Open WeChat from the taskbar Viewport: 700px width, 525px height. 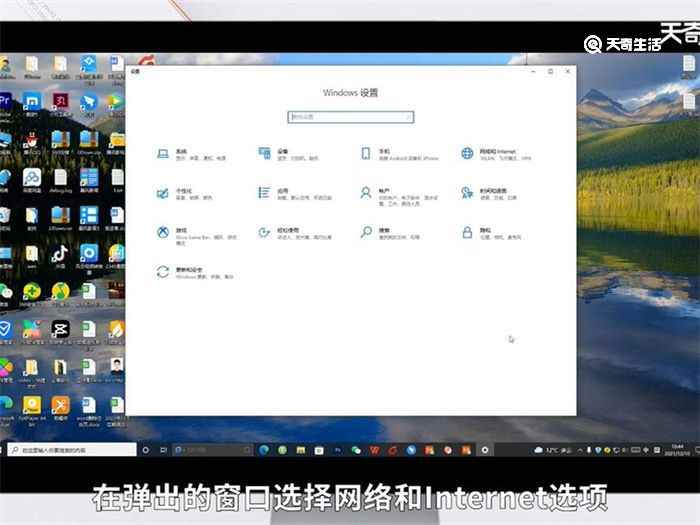coord(356,450)
